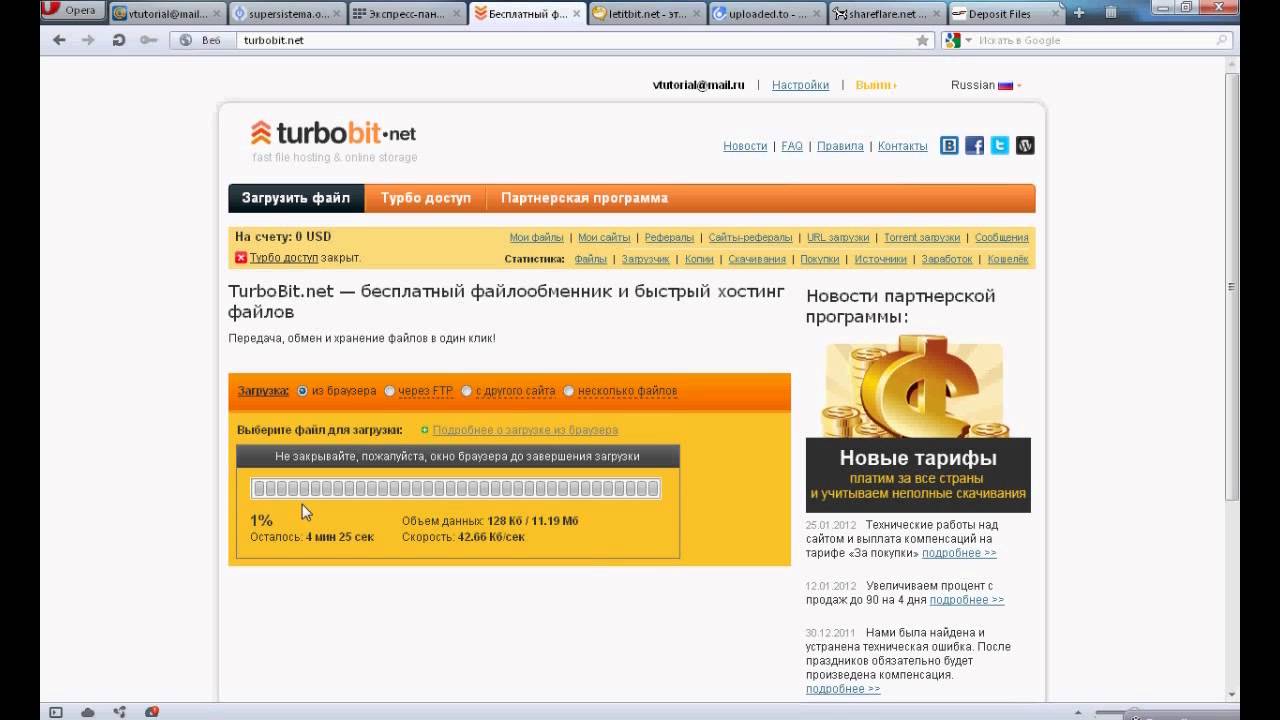Viewport: 1280px width, 720px height.
Task: Open the Facebook social icon
Action: [974, 145]
